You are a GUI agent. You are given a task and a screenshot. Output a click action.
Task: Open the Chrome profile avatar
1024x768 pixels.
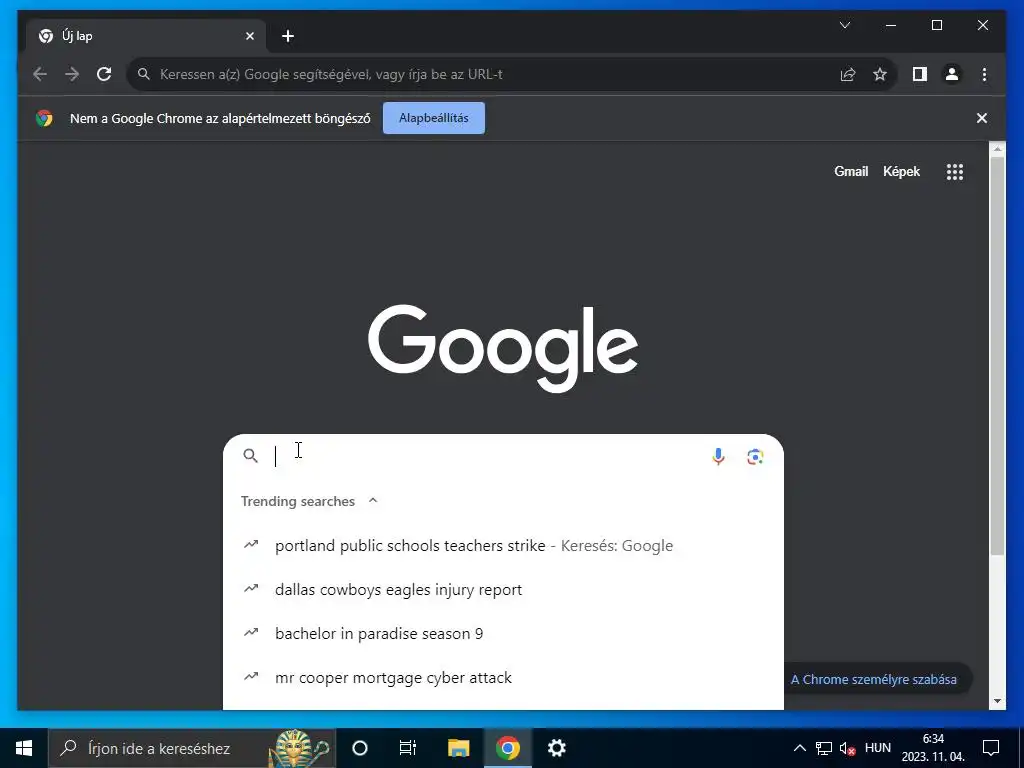click(952, 74)
